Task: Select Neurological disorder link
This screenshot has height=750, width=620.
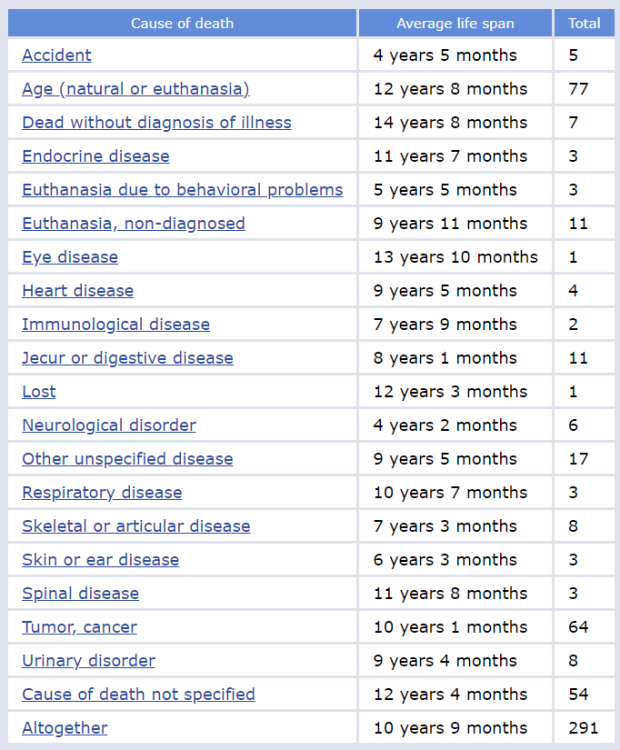Action: [109, 425]
